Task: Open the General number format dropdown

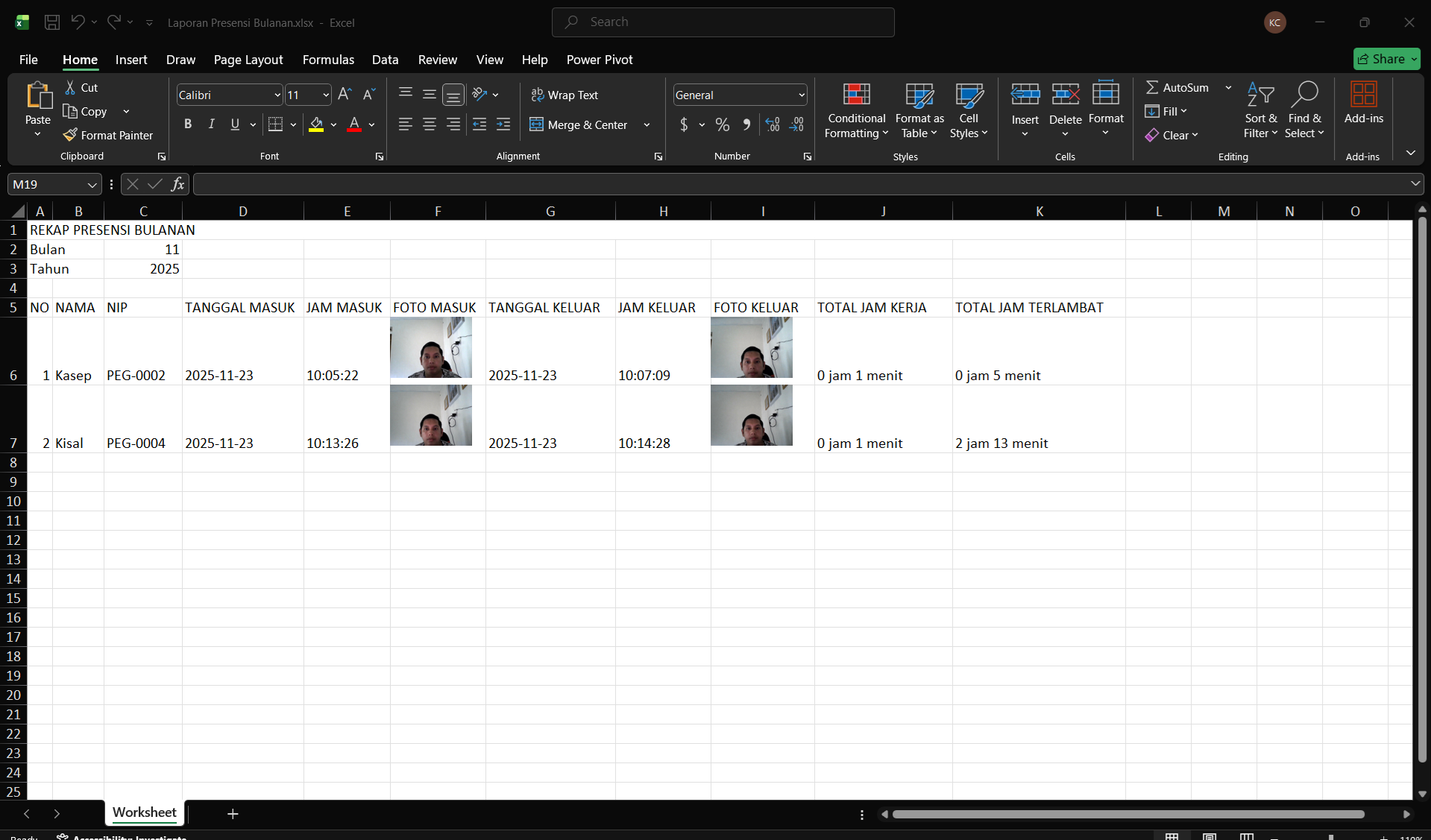Action: pyautogui.click(x=802, y=95)
